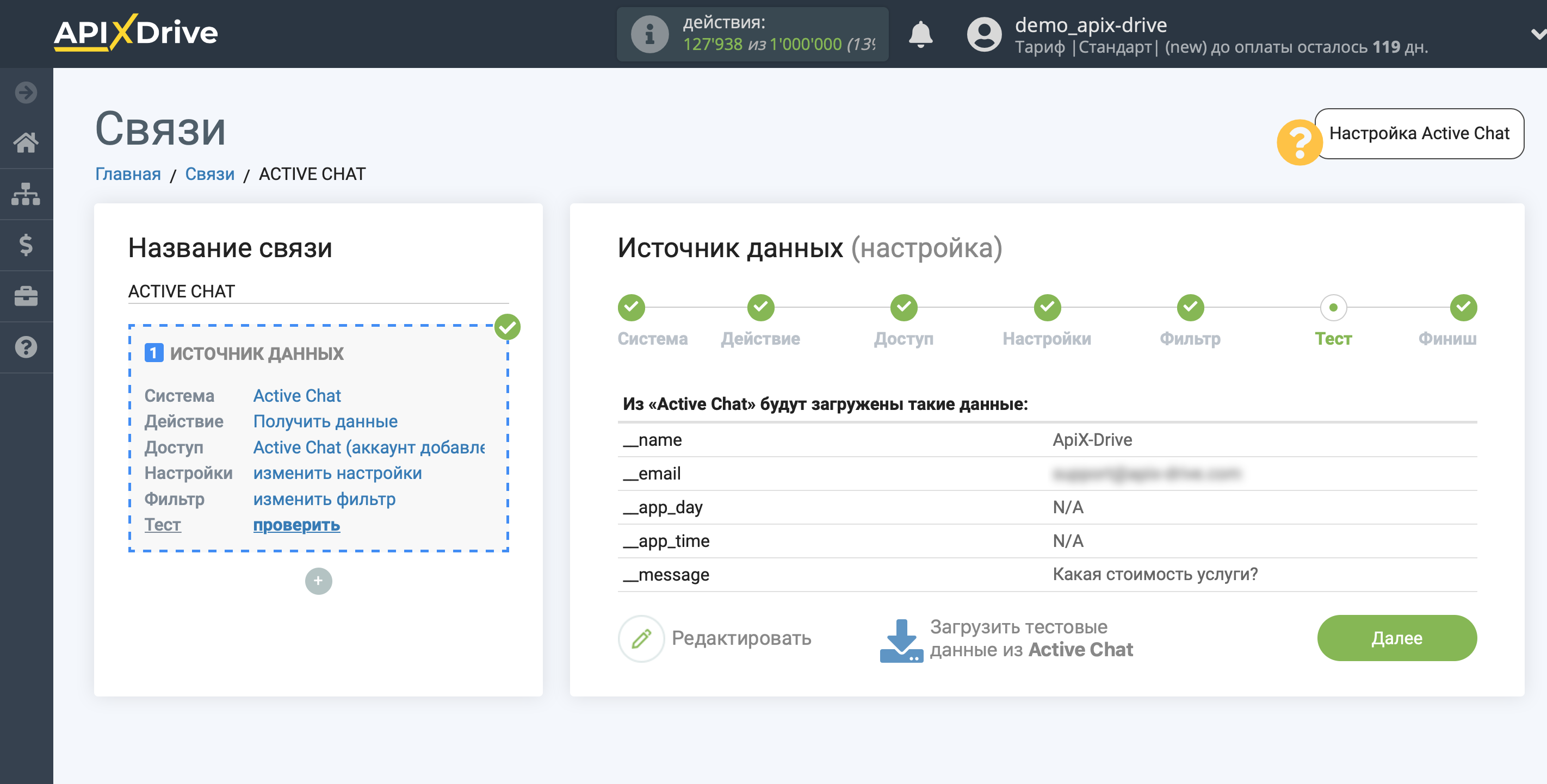Screen dimensions: 1547x784
Task: Click the orange help question icon
Action: coord(1298,142)
